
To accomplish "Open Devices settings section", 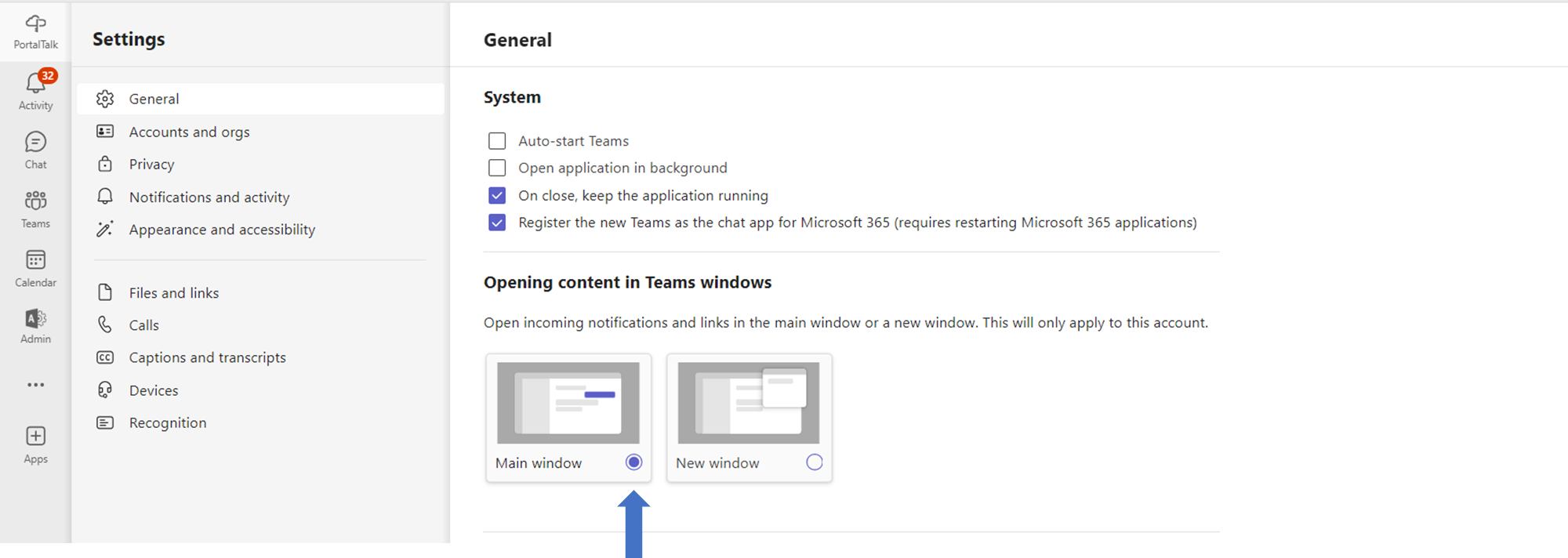I will pyautogui.click(x=154, y=390).
